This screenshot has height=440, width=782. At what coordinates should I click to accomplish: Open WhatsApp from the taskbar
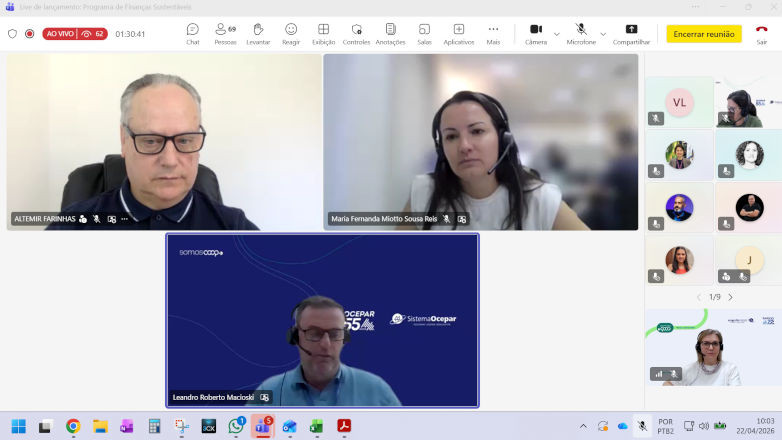(x=236, y=426)
